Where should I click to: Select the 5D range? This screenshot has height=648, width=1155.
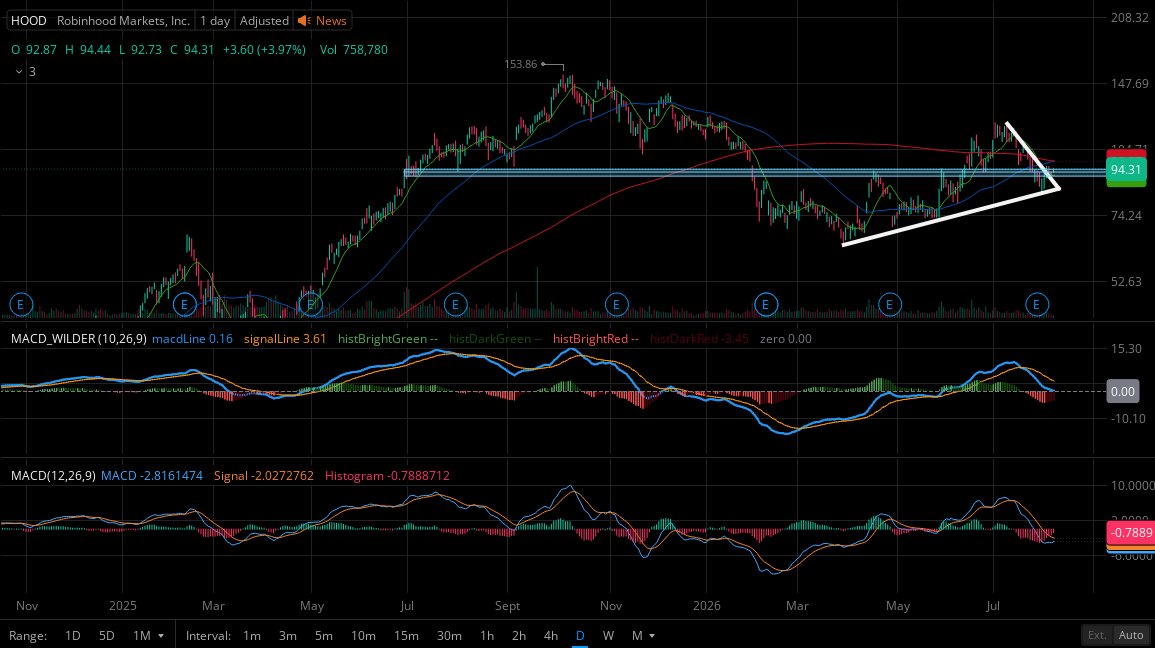[107, 635]
